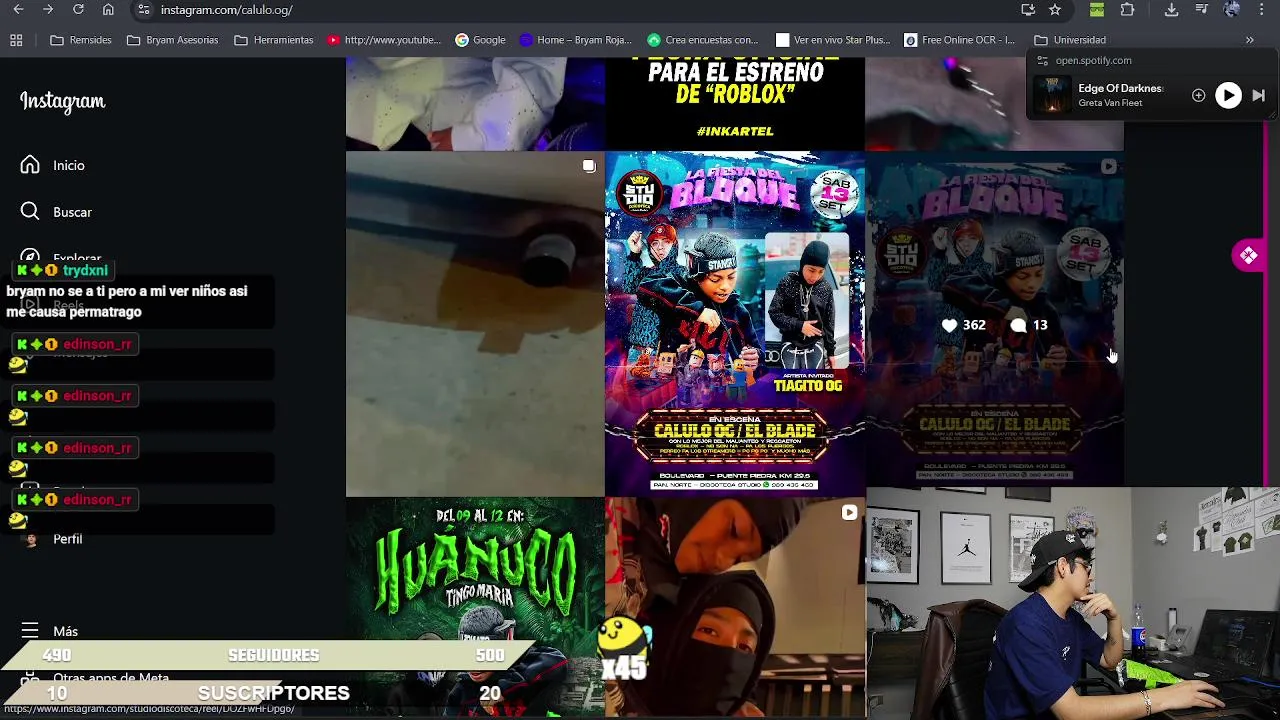Viewport: 1280px width, 720px height.
Task: Click the browser forward arrow
Action: tap(48, 10)
